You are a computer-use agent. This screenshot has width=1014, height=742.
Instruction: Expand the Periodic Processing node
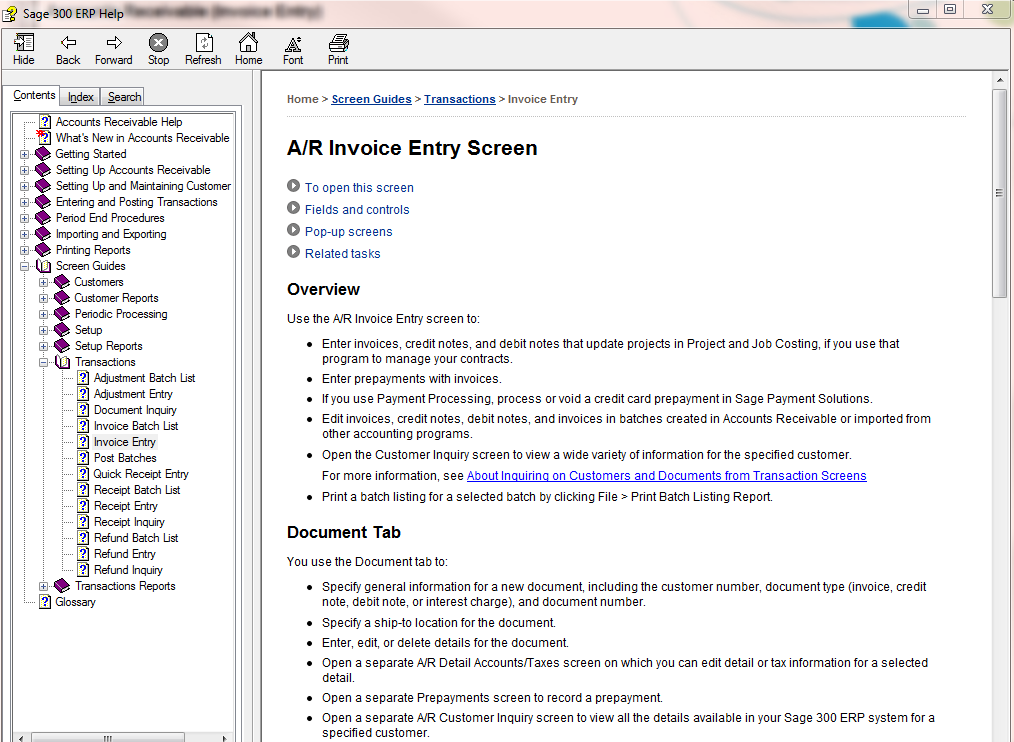point(43,314)
